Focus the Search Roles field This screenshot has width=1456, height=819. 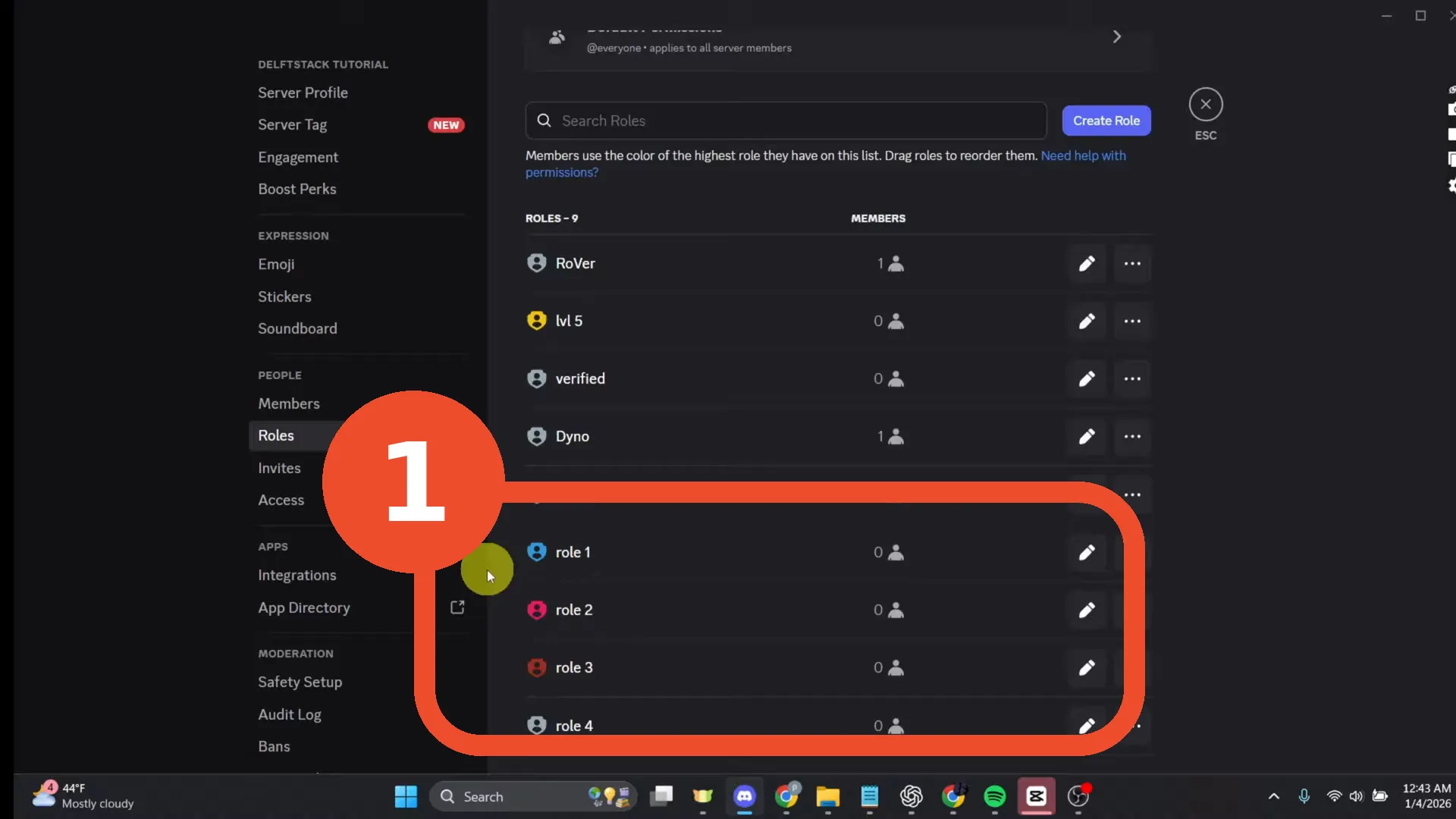(x=786, y=121)
